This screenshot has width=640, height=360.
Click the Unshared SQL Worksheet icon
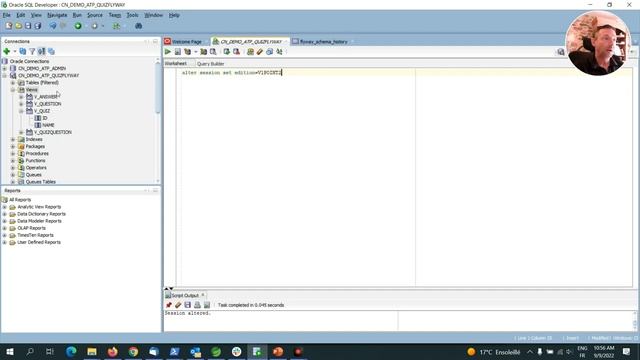click(x=250, y=52)
